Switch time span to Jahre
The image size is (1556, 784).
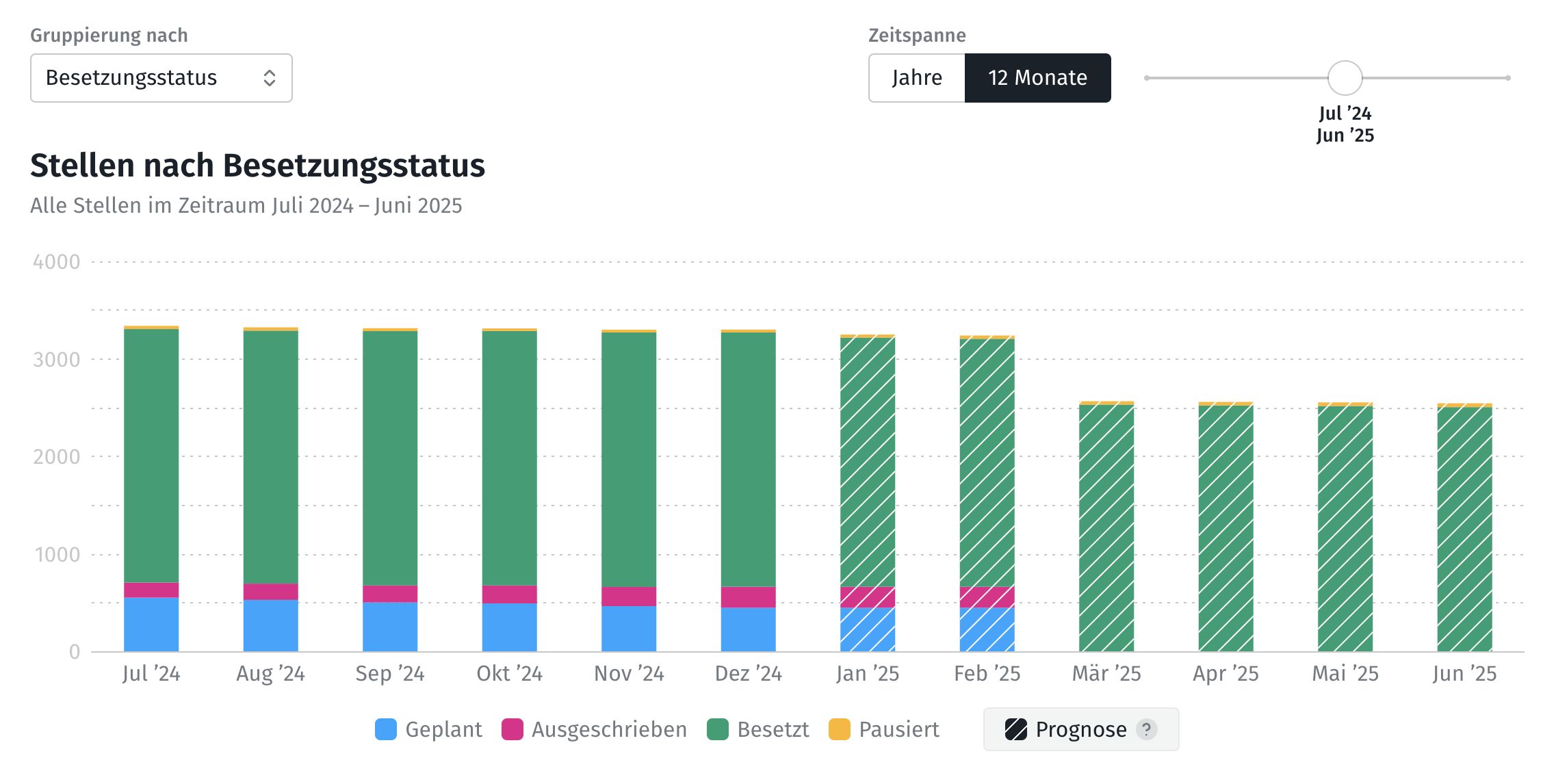(917, 78)
